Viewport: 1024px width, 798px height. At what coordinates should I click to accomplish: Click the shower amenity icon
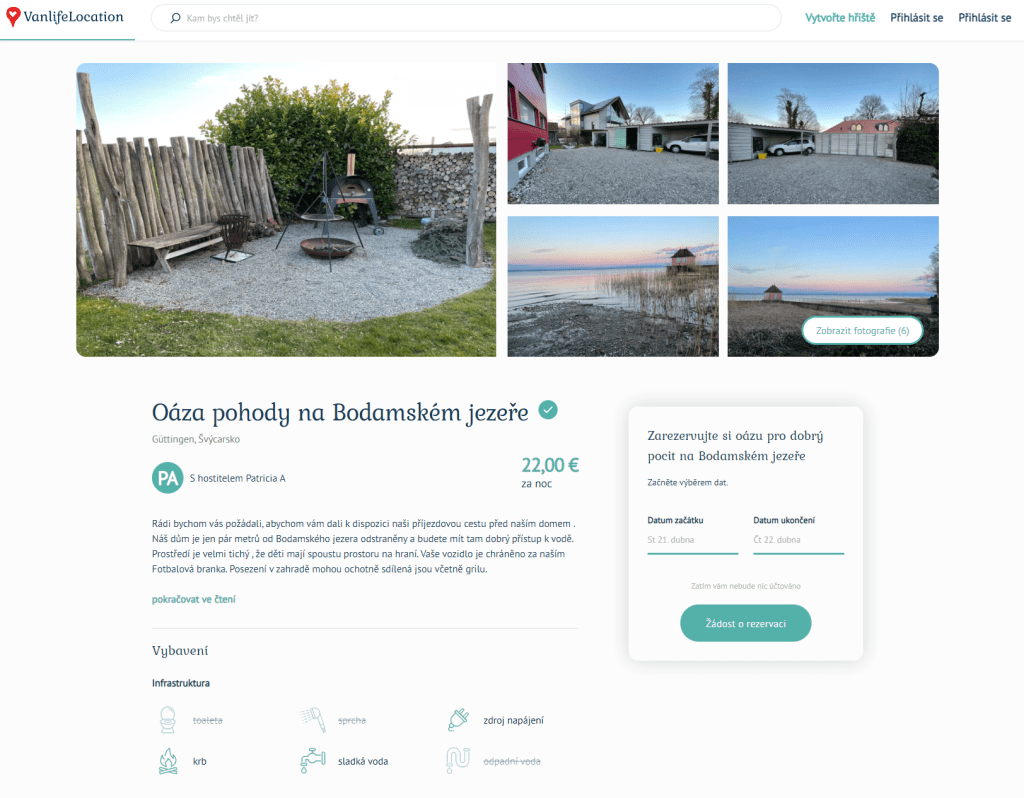click(x=313, y=720)
